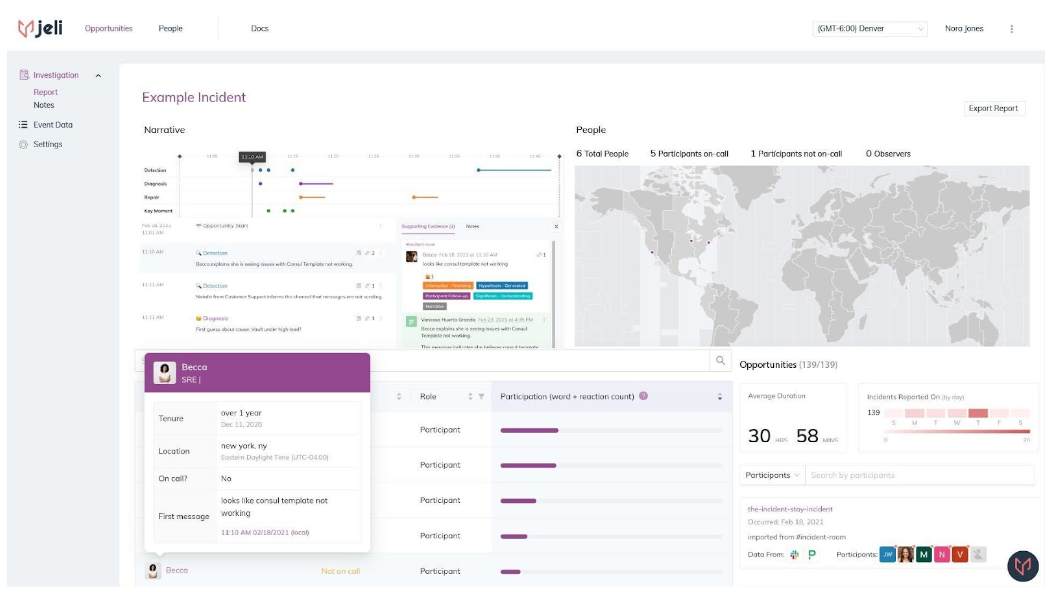Click the note icon on 11:10 AM Detection row

[x=358, y=253]
